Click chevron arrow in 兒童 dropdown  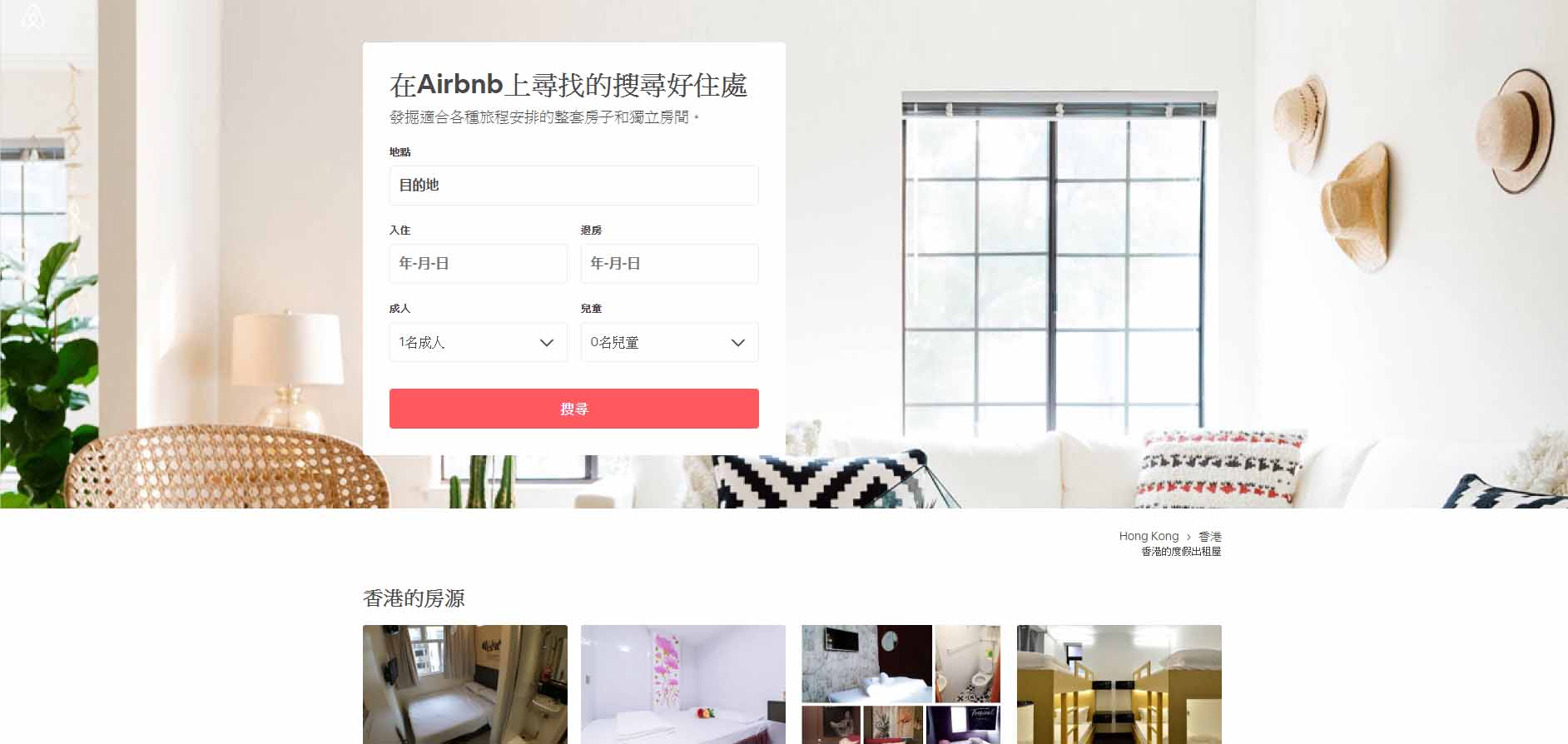(737, 343)
